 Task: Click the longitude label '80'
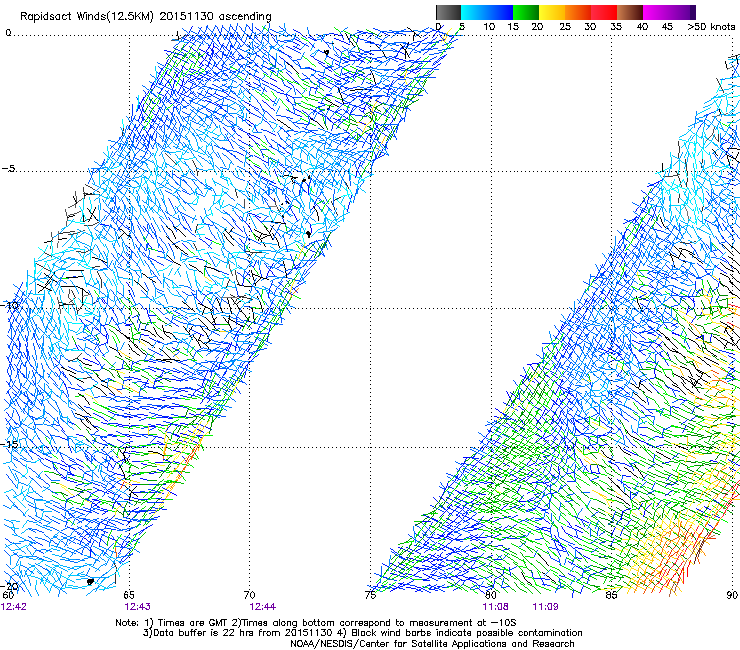491,595
